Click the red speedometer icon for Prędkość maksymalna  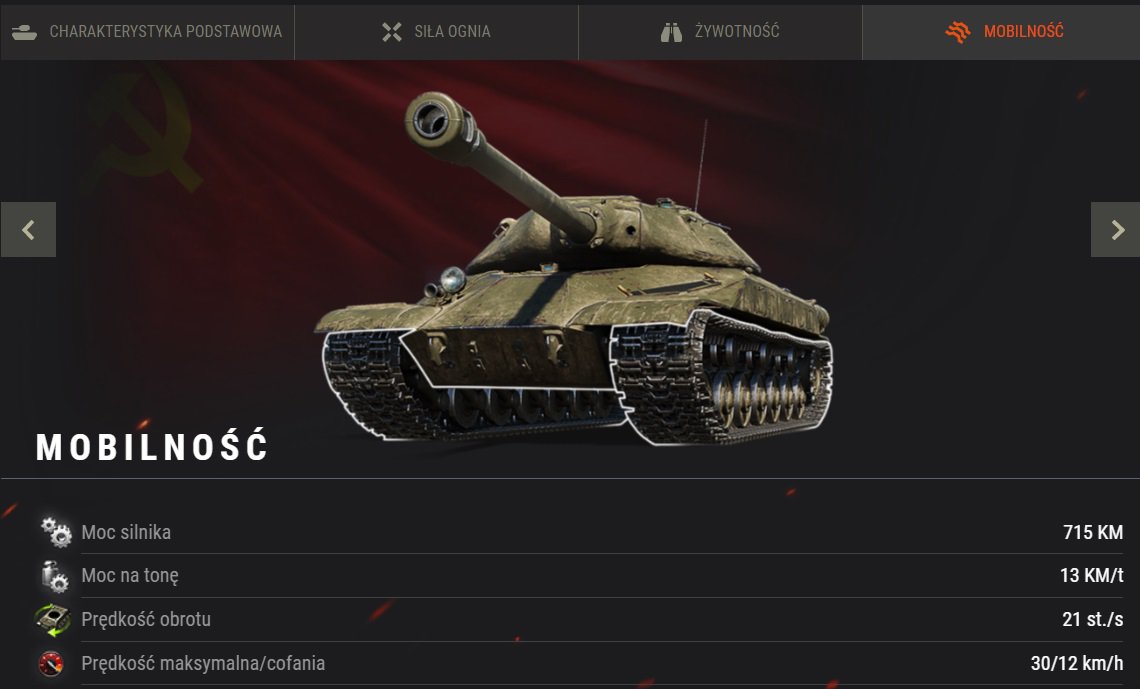[x=51, y=663]
